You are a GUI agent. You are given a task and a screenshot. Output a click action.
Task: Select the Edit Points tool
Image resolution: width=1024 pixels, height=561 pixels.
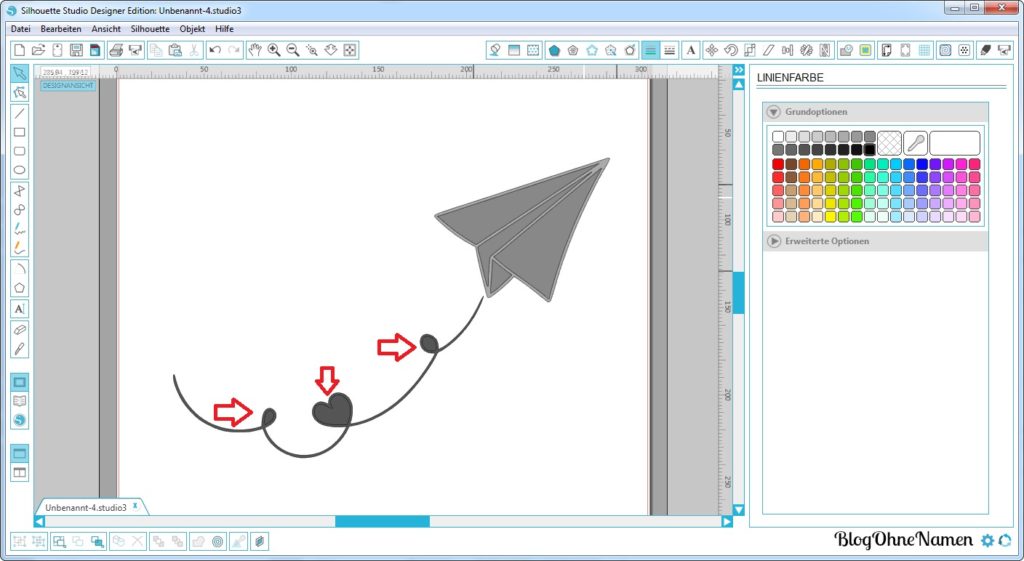click(19, 93)
